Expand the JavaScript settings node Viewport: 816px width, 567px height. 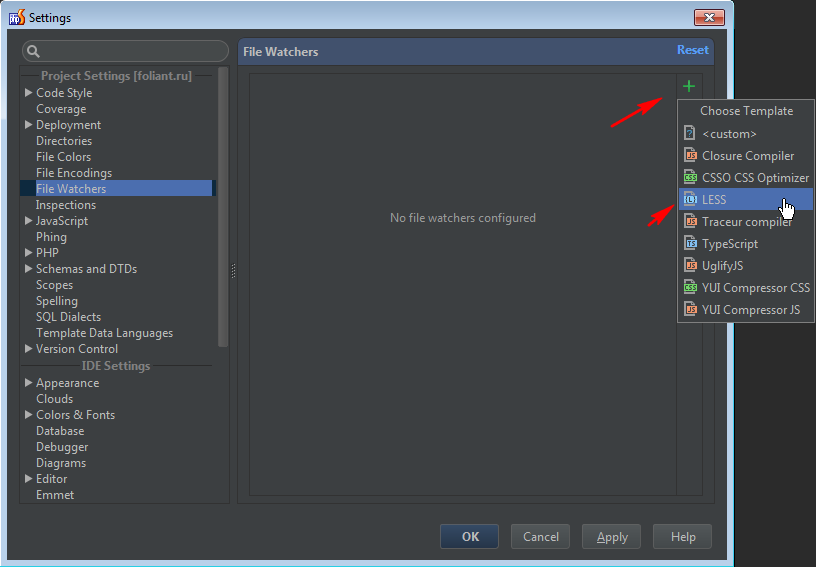[29, 221]
